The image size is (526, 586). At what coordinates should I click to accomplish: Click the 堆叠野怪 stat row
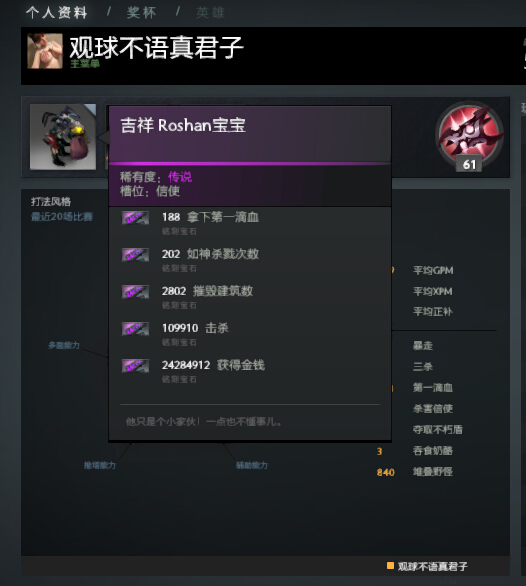[x=415, y=472]
